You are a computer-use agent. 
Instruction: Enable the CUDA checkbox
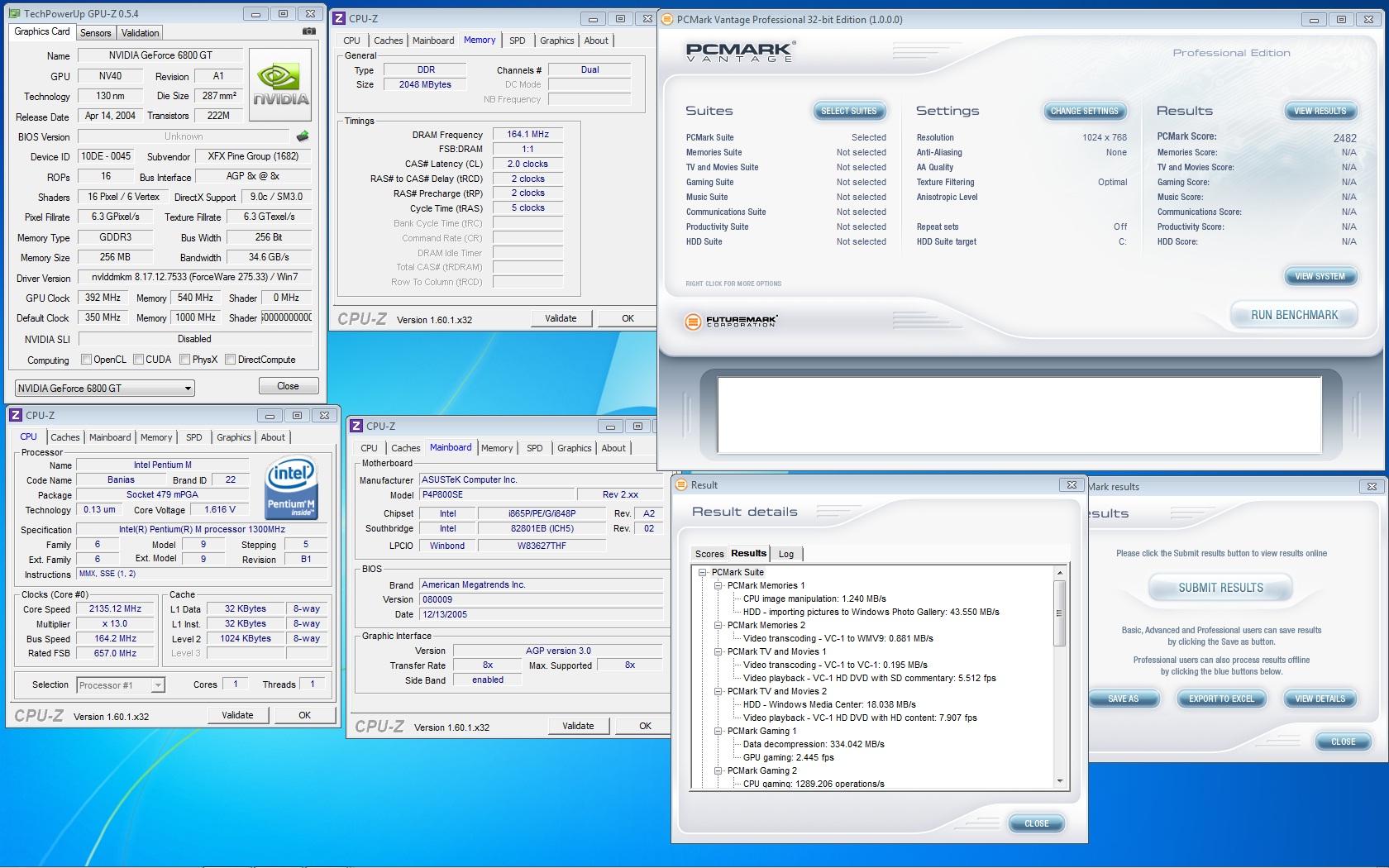(139, 360)
